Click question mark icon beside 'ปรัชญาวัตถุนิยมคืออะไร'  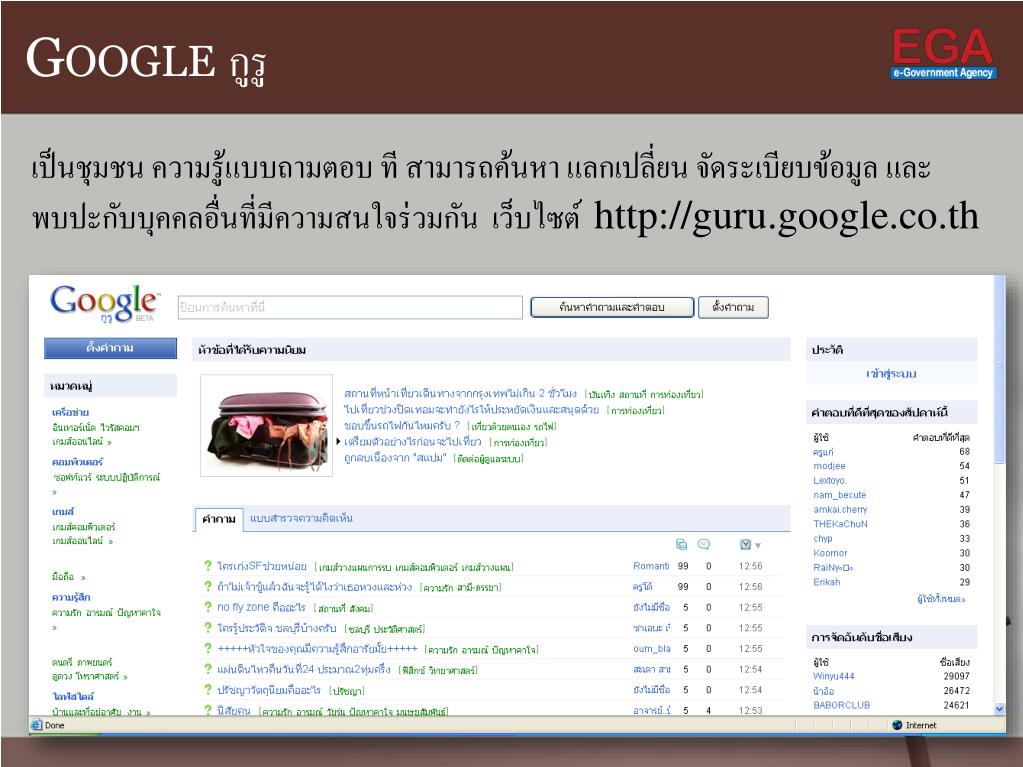tap(207, 689)
